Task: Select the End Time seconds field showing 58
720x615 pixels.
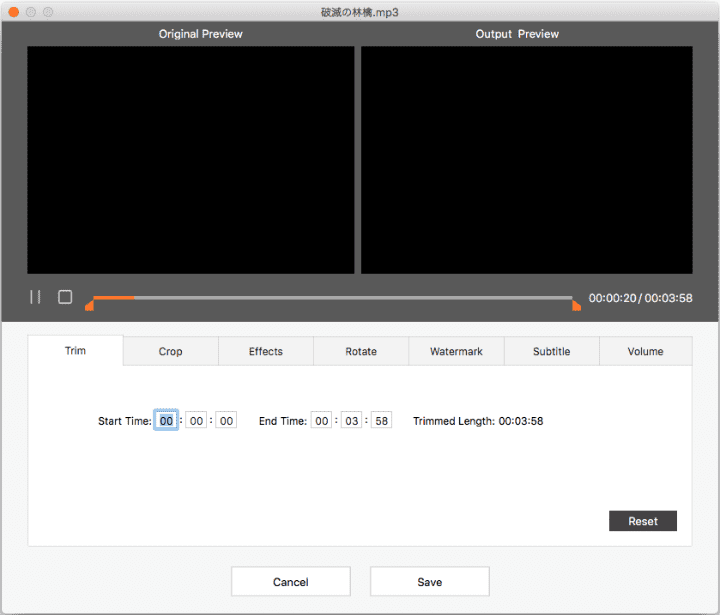Action: 381,420
